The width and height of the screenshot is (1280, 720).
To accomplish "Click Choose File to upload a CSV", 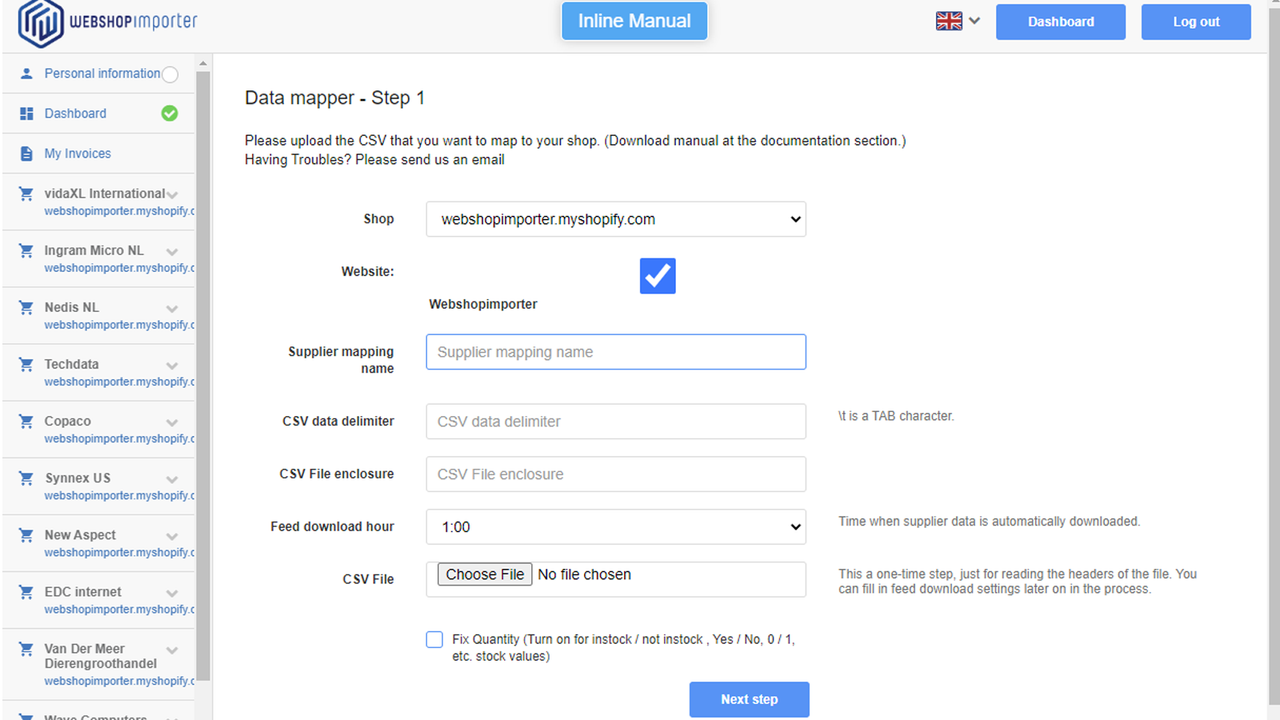I will pyautogui.click(x=485, y=574).
